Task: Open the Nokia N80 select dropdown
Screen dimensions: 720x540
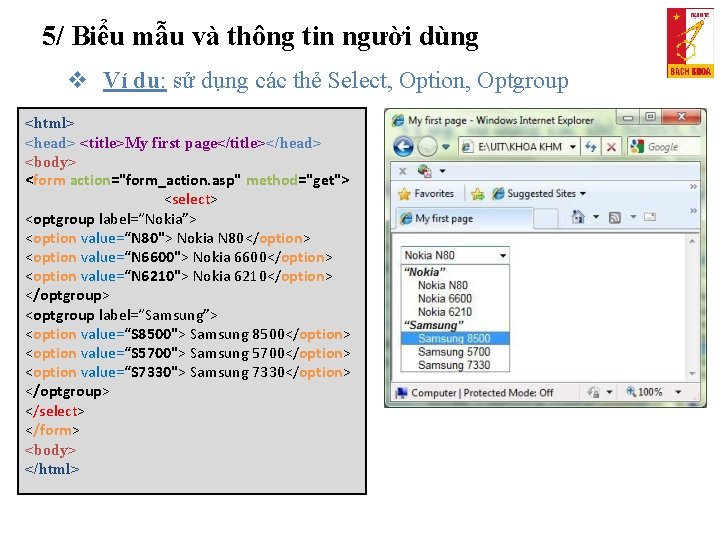Action: [455, 255]
